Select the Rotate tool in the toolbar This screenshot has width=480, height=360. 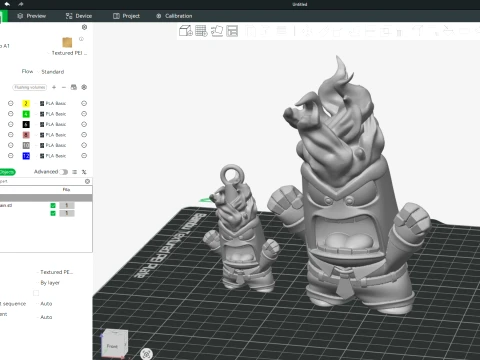(323, 31)
